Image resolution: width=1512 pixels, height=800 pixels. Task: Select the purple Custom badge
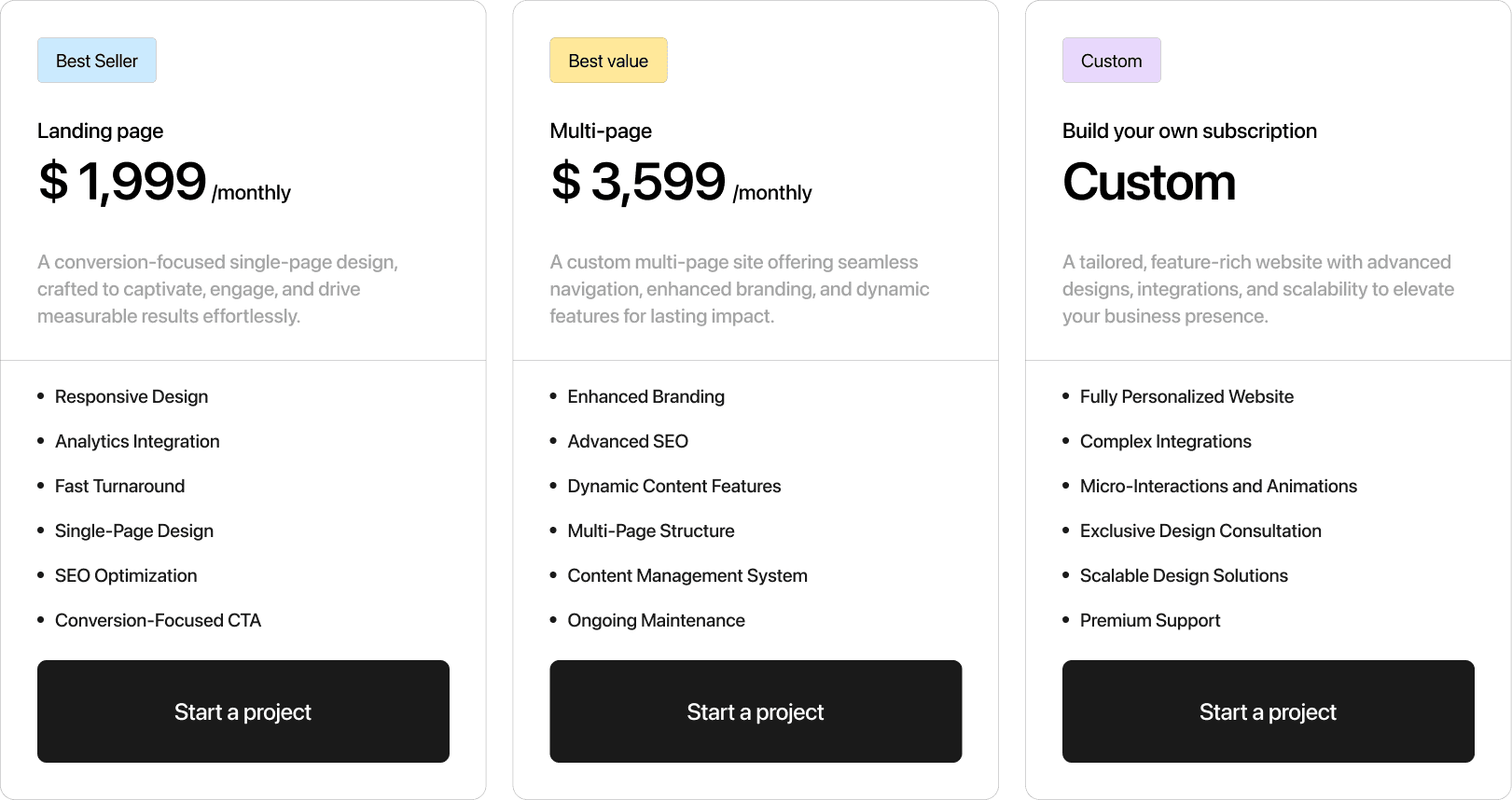[x=1112, y=61]
